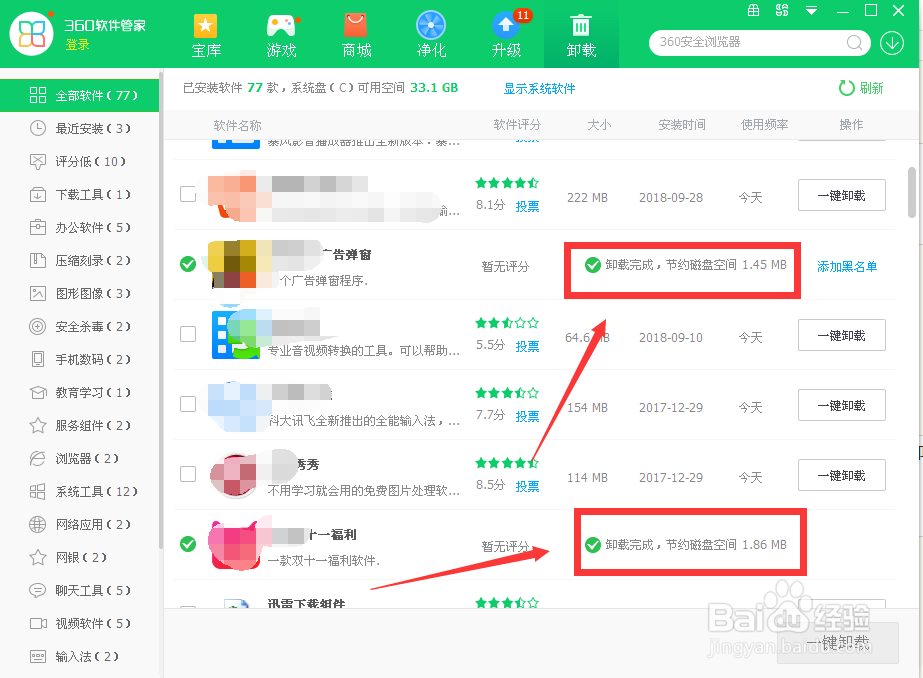Check the checkbox beside the 8.1分 software
The width and height of the screenshot is (923, 678).
[x=187, y=195]
